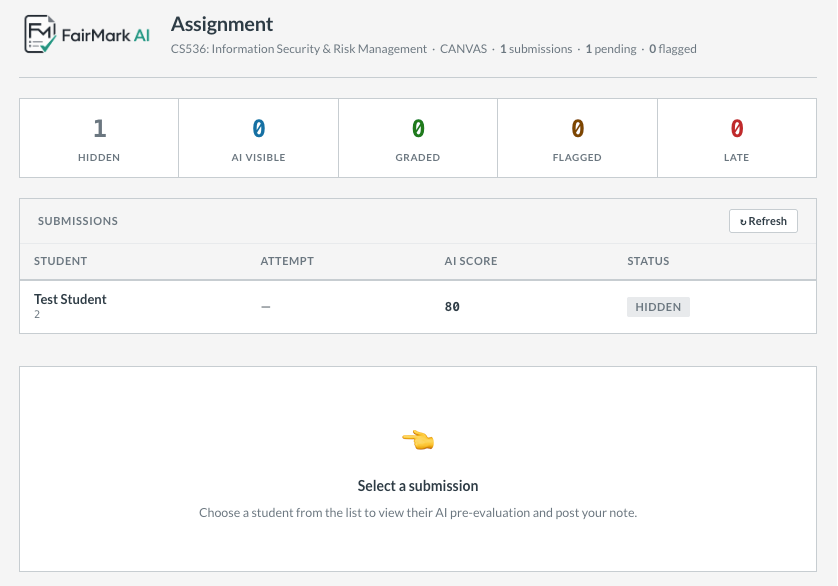838x586 pixels.
Task: Click the STUDENT column header
Action: 60,261
